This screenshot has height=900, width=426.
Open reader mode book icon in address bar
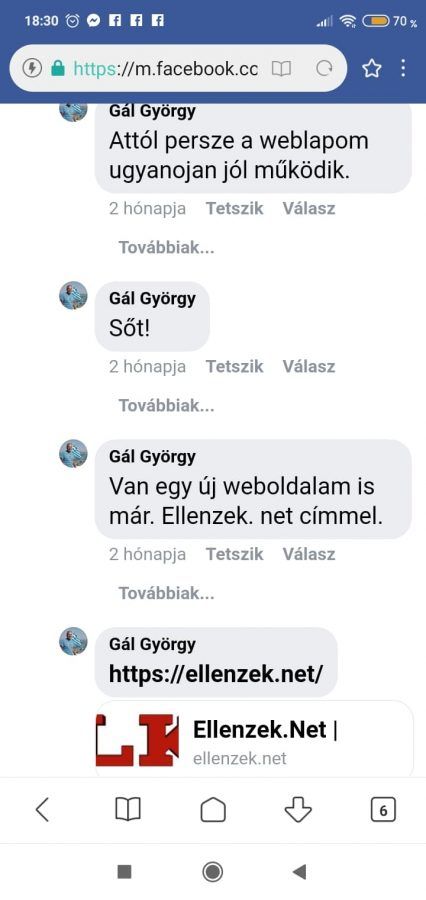[x=281, y=69]
